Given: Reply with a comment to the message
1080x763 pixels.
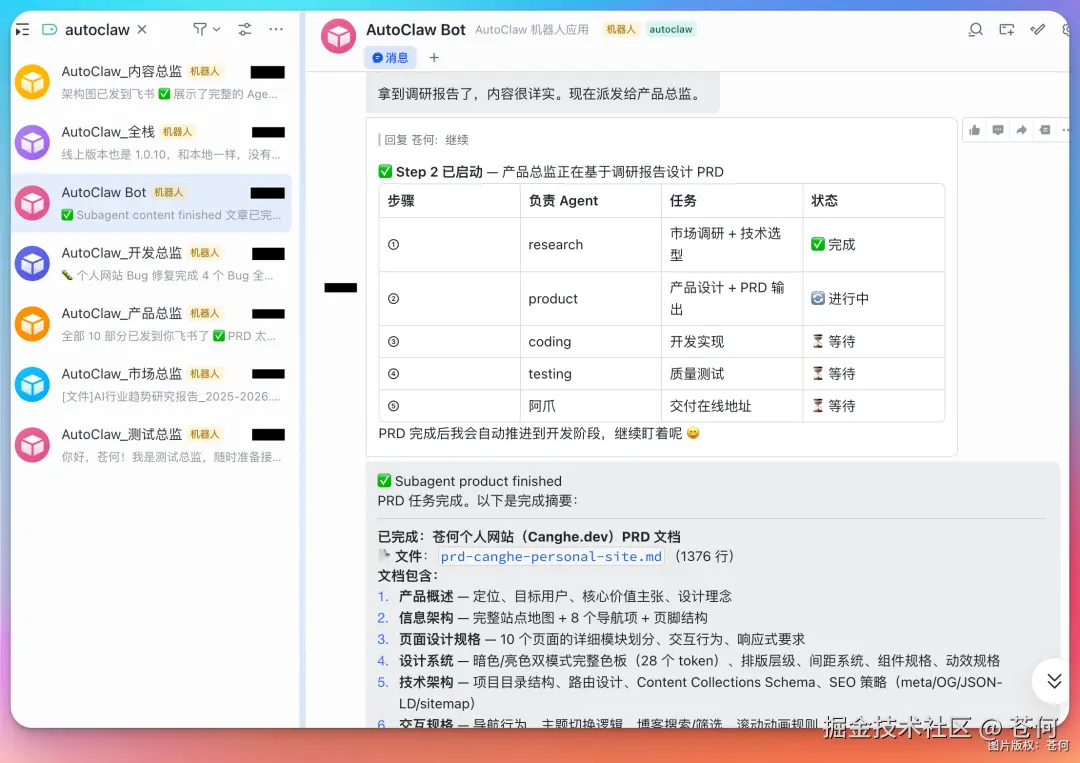Looking at the screenshot, I should 997,131.
